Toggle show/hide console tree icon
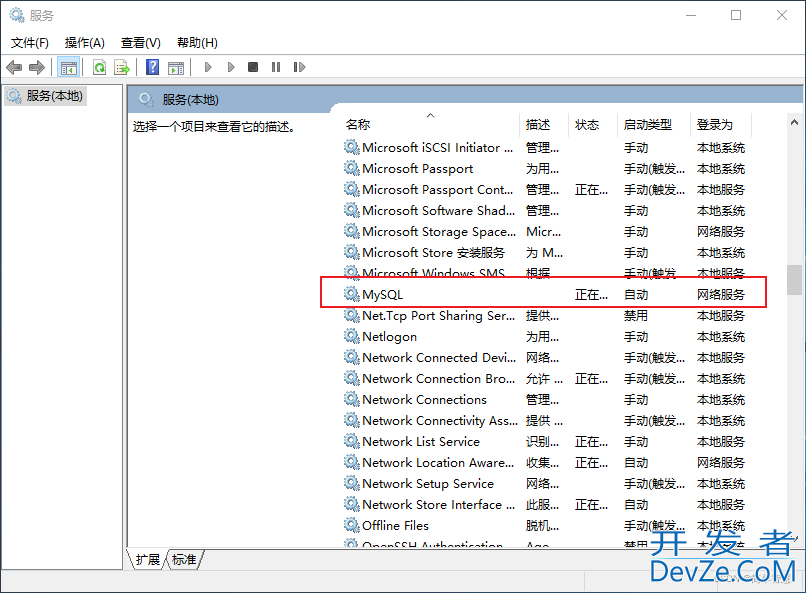The width and height of the screenshot is (806, 593). tap(68, 67)
